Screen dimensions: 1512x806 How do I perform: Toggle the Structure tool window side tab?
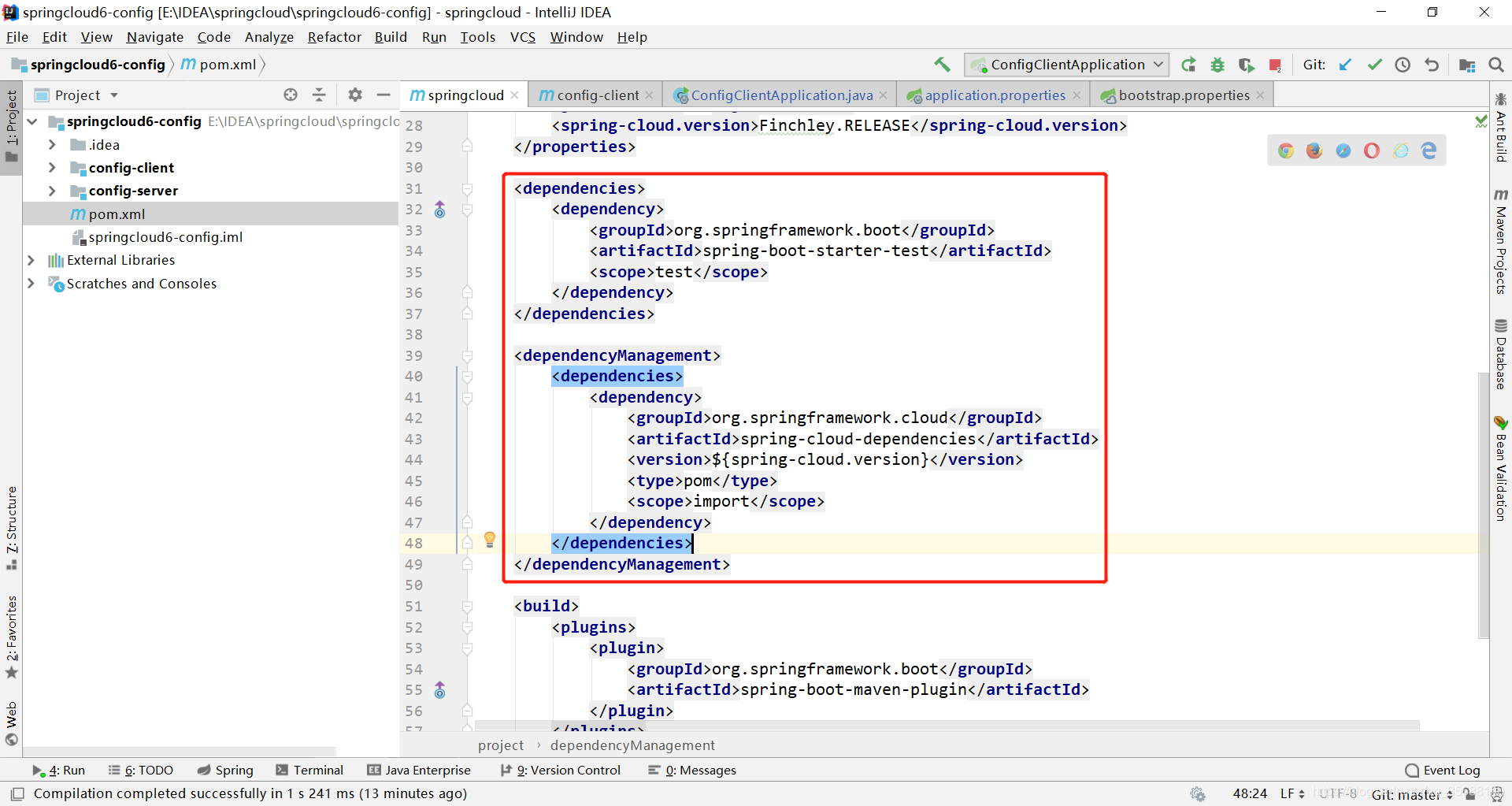point(11,528)
